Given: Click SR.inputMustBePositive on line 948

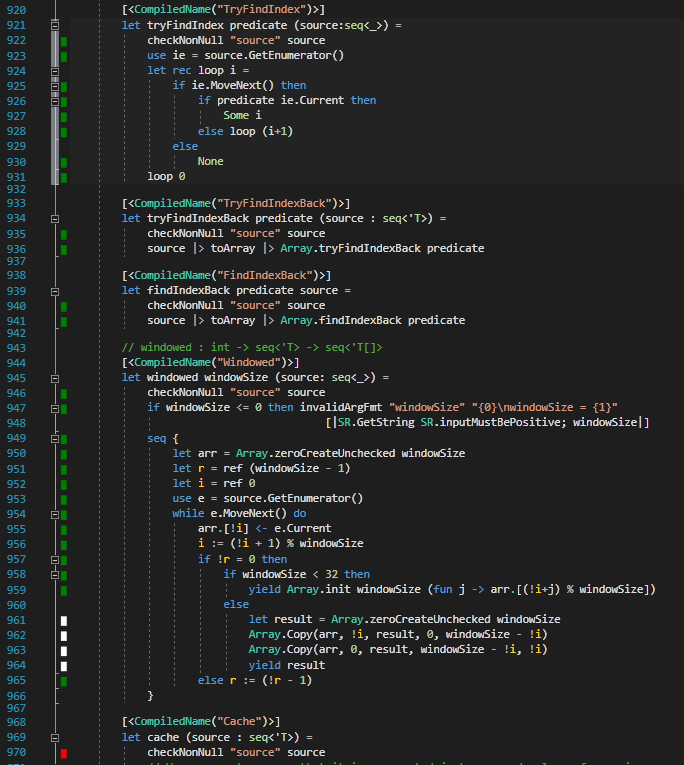Looking at the screenshot, I should [x=490, y=422].
